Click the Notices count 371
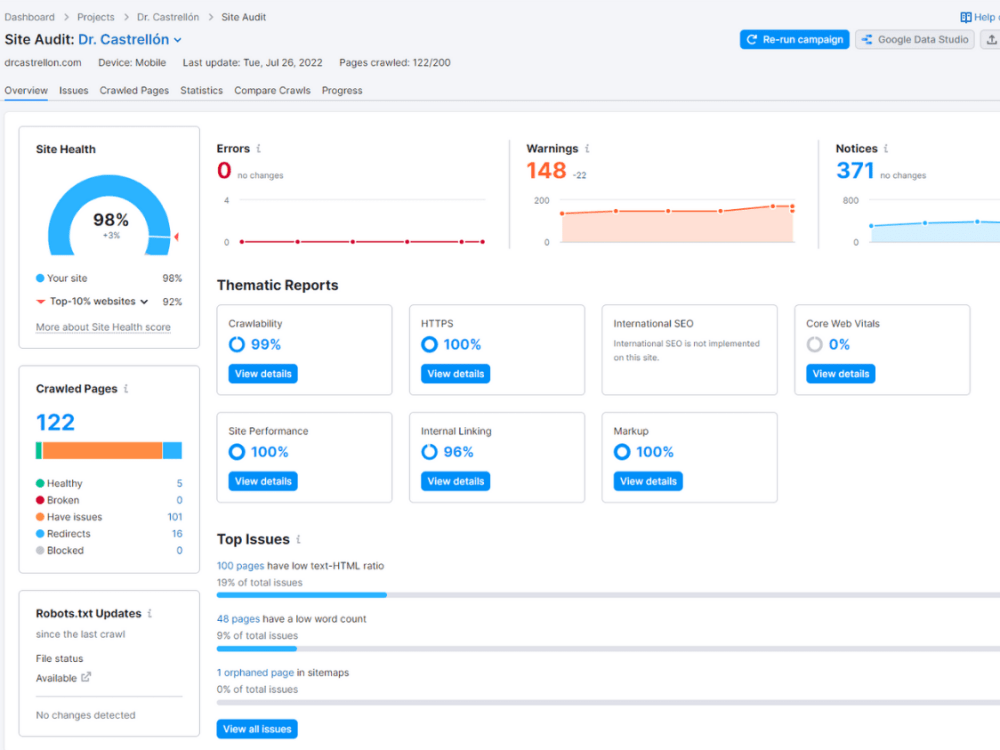Viewport: 1000px width, 750px height. [x=855, y=170]
